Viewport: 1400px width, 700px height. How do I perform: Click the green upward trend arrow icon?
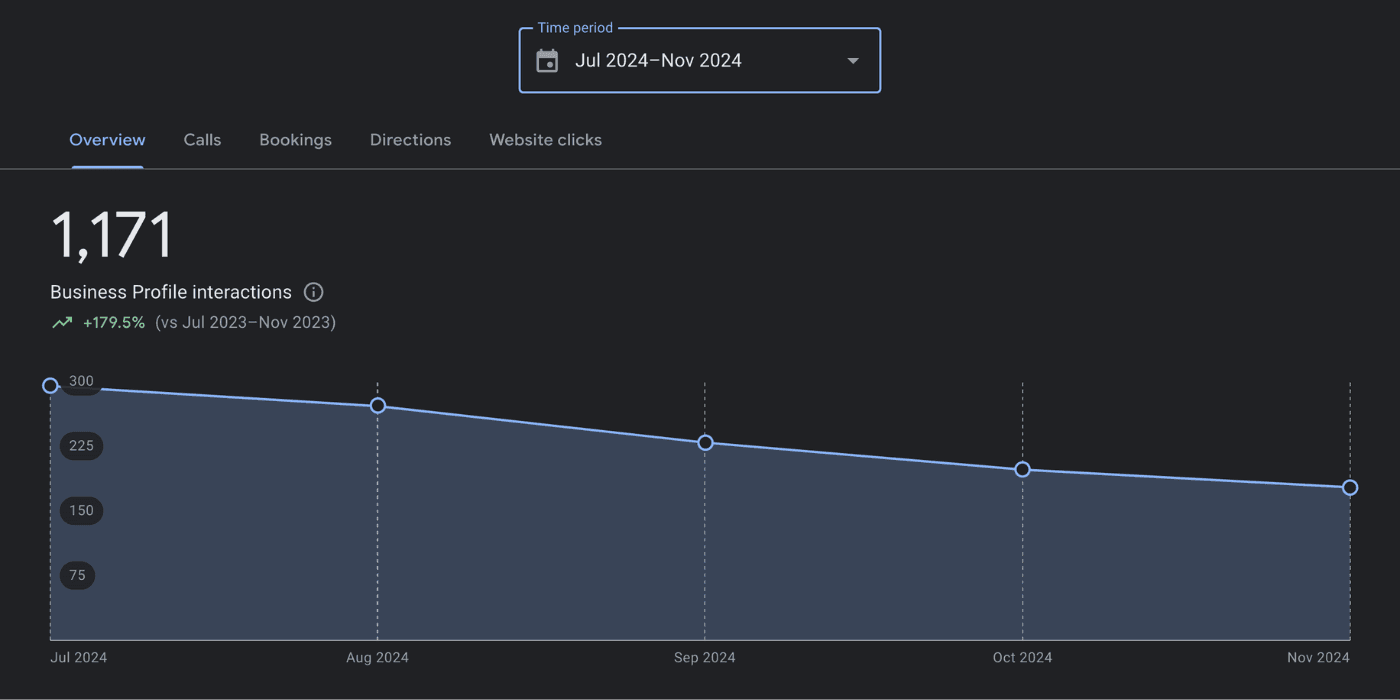click(x=61, y=321)
